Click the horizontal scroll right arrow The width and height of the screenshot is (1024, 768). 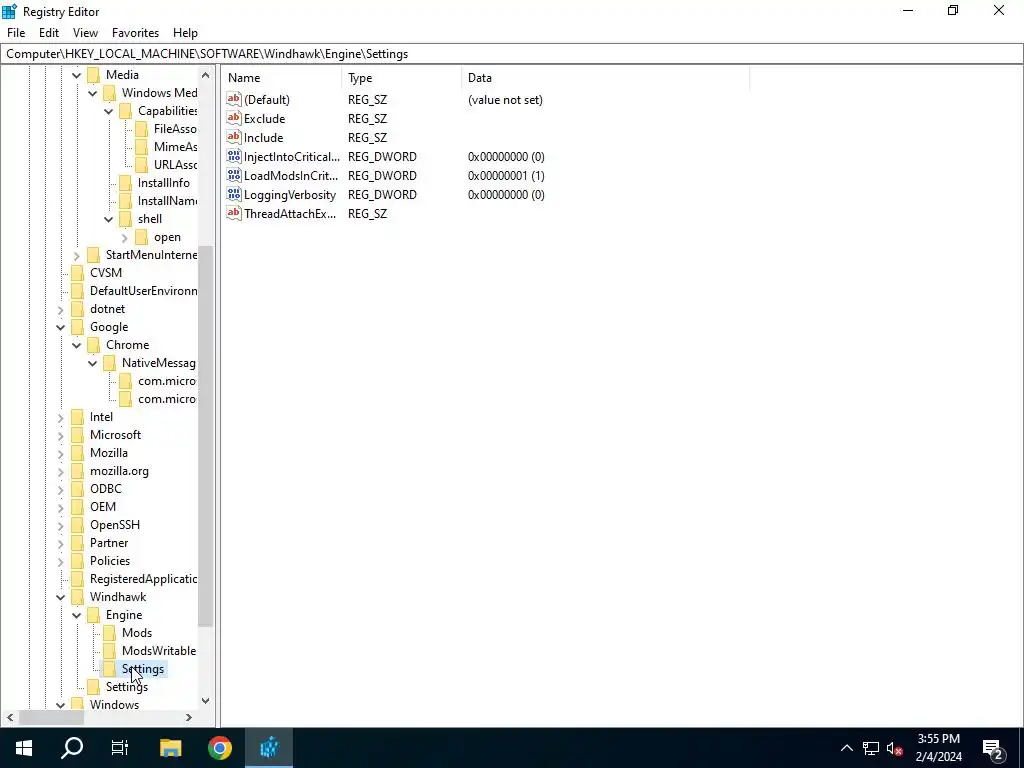point(189,717)
